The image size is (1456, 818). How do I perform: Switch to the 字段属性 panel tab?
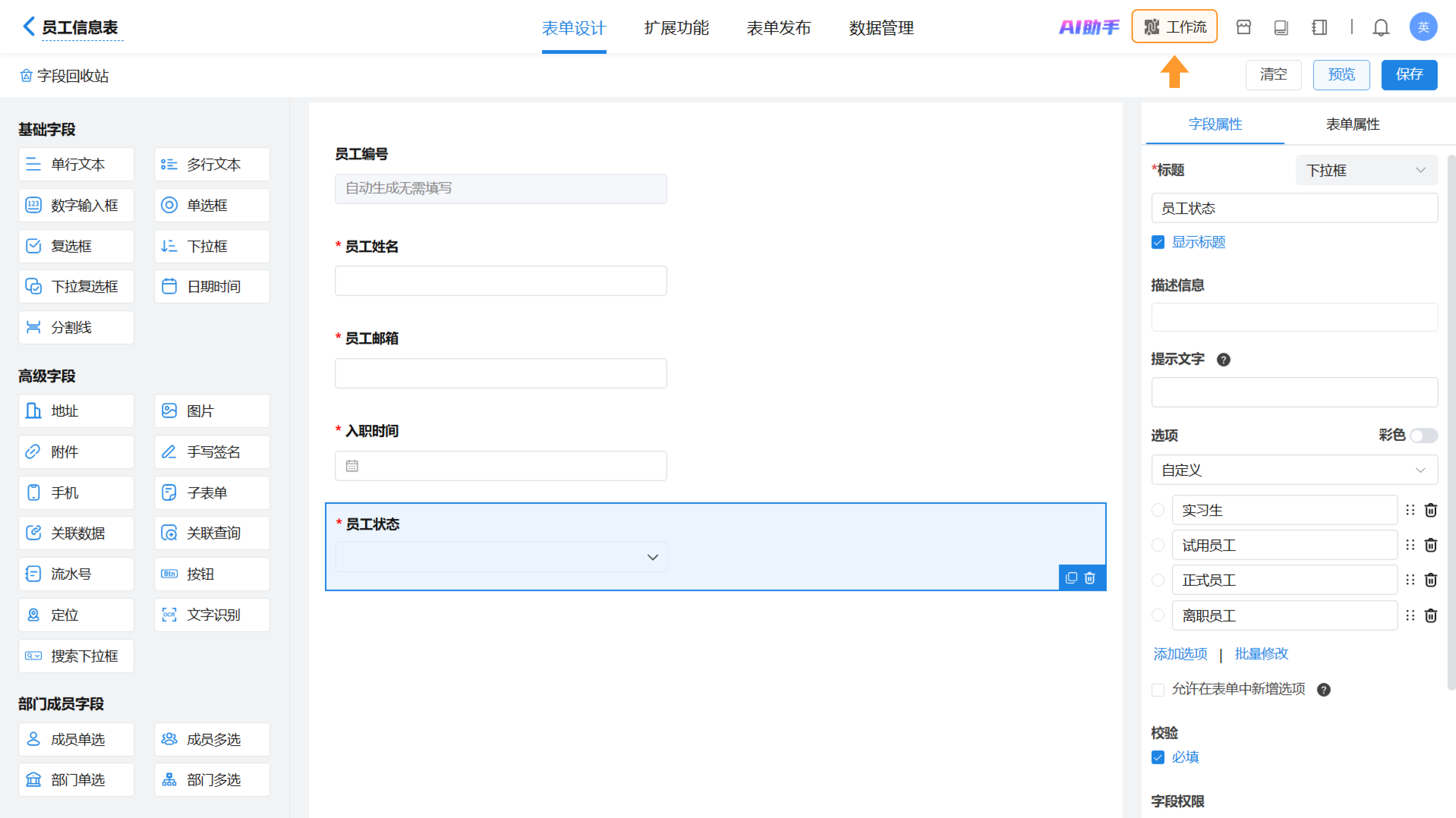click(x=1215, y=124)
